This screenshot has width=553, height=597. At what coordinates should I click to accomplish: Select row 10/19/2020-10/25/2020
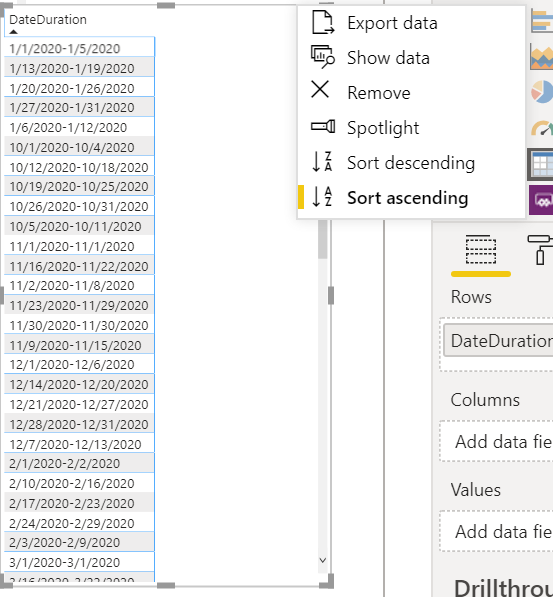[79, 187]
